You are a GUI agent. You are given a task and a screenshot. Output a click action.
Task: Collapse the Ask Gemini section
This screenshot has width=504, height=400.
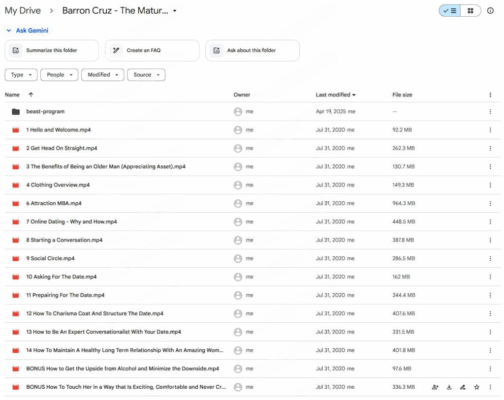[9, 30]
